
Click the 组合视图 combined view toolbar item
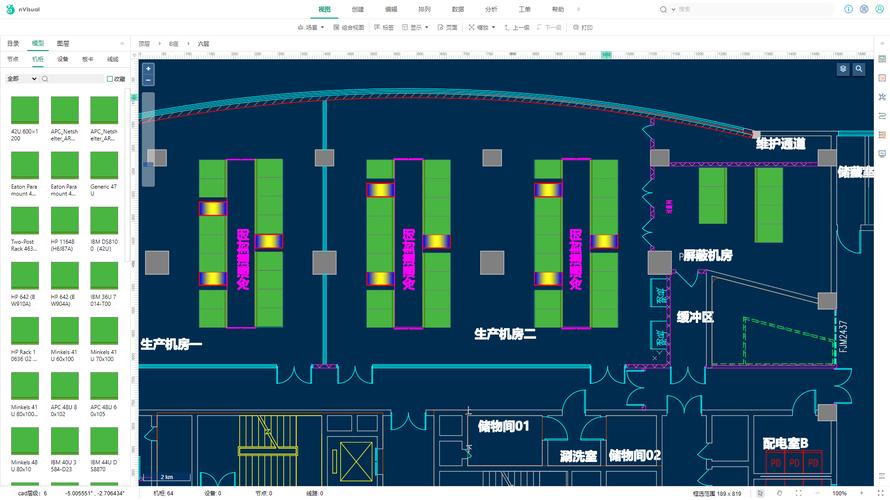349,27
